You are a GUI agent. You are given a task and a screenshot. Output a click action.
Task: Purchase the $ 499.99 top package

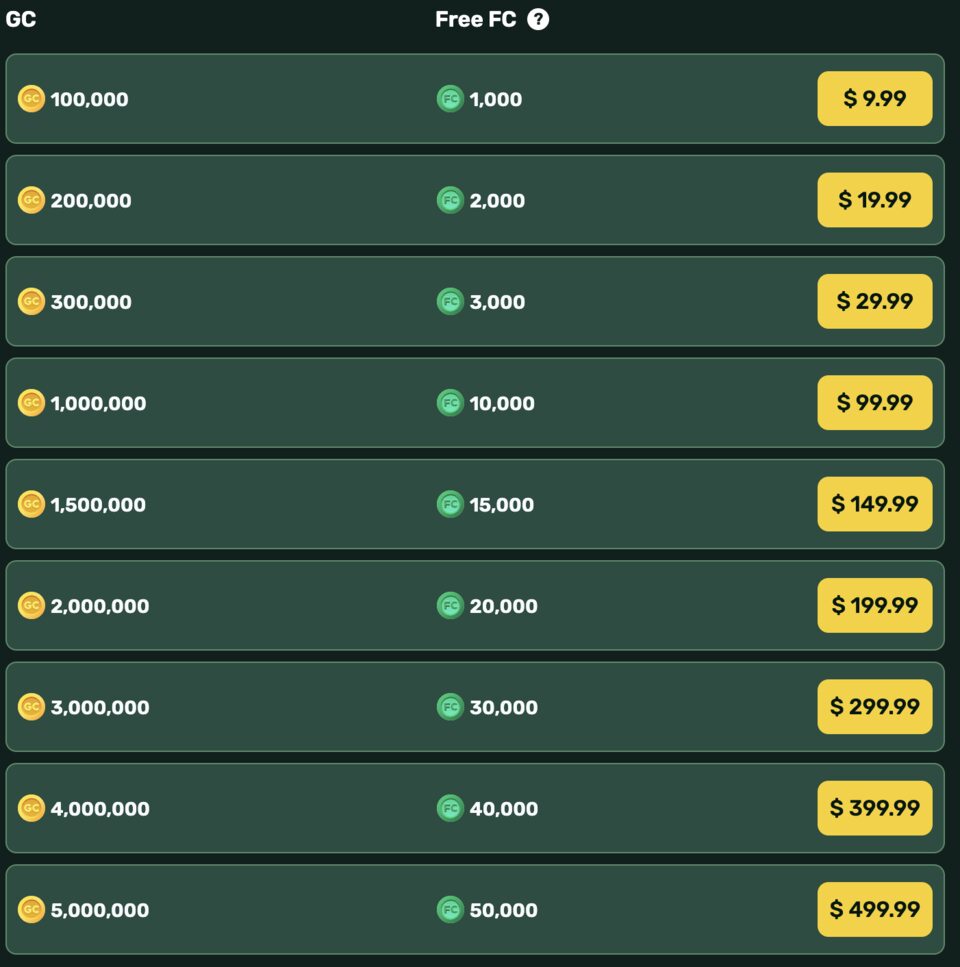coord(874,909)
